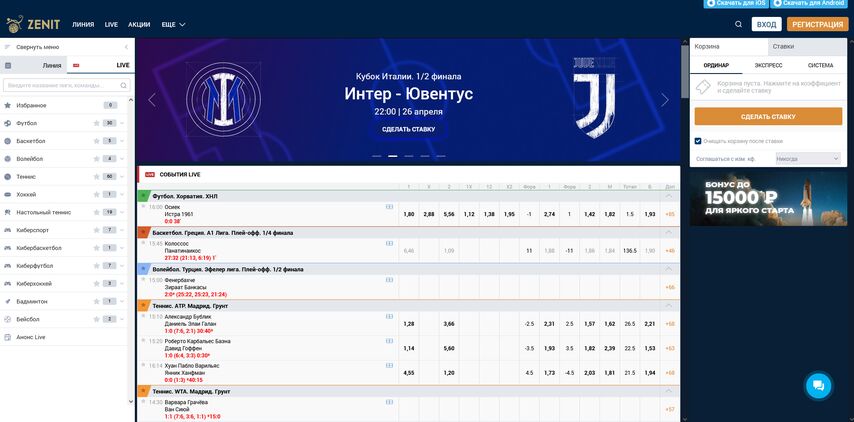The height and width of the screenshot is (422, 854).
Task: Select the last banner slide indicator
Action: pyautogui.click(x=441, y=156)
